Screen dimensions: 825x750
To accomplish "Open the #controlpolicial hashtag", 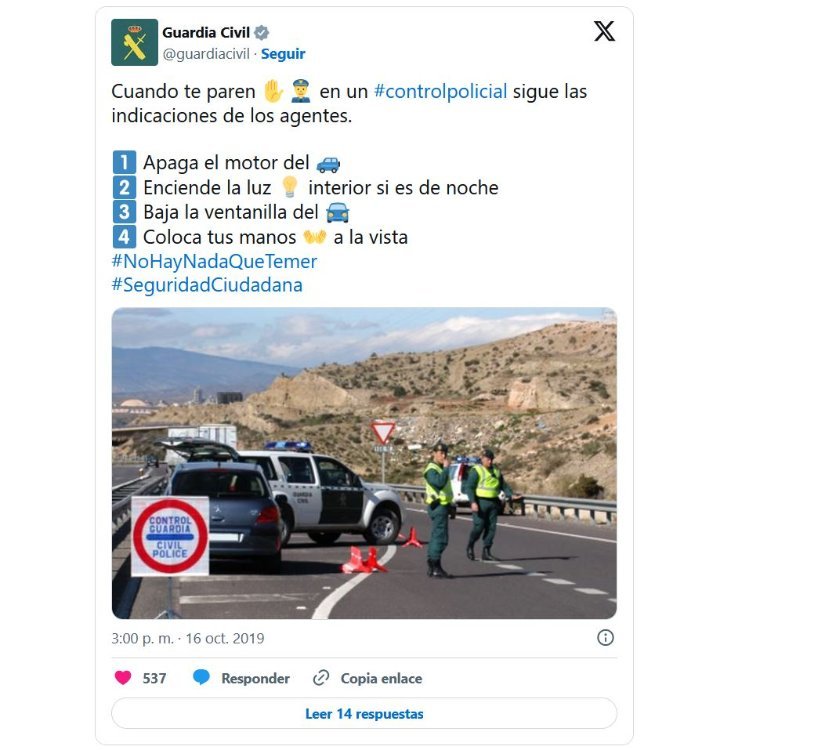I will coord(440,91).
